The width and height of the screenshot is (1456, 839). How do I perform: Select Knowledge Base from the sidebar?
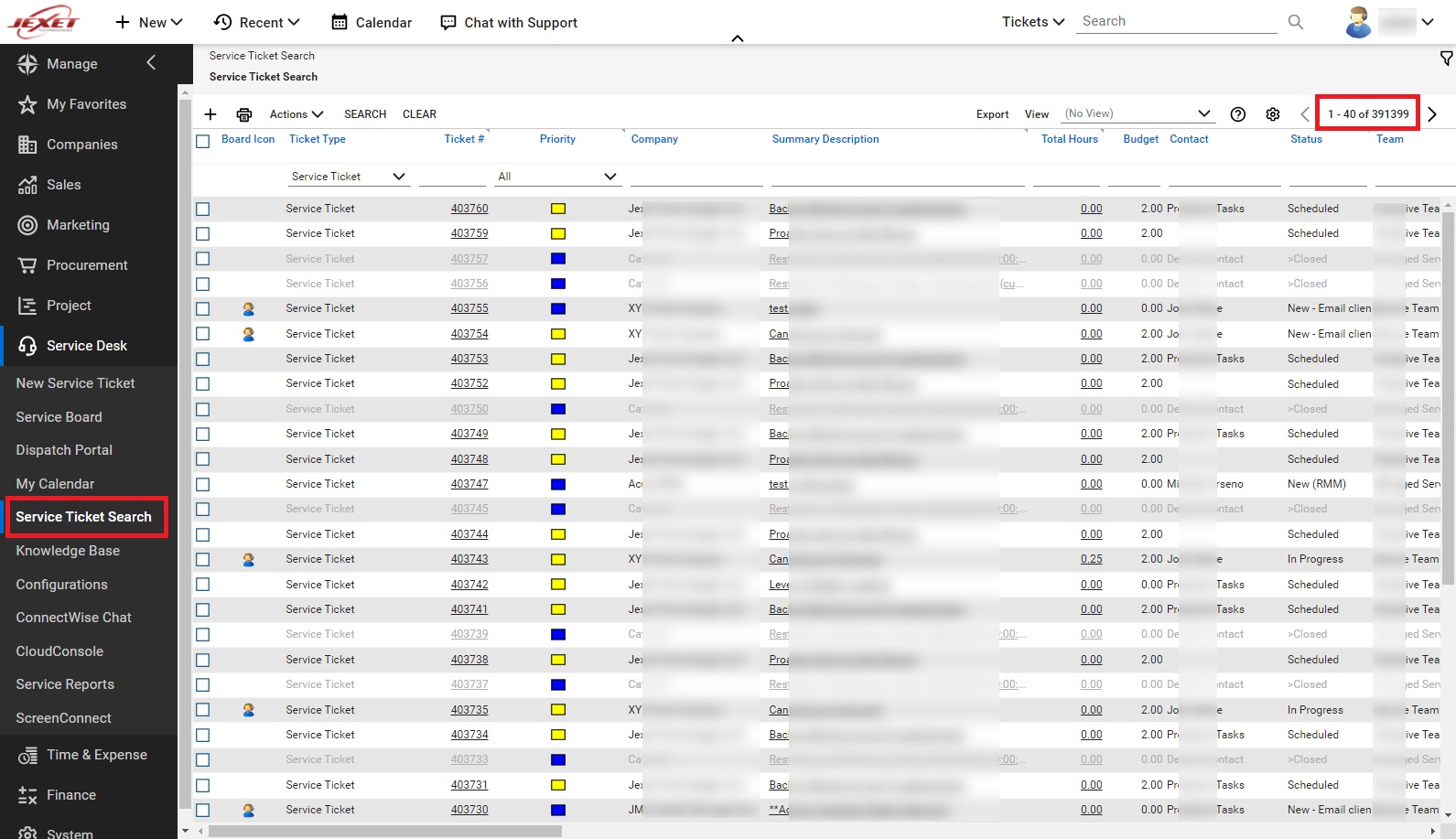68,551
